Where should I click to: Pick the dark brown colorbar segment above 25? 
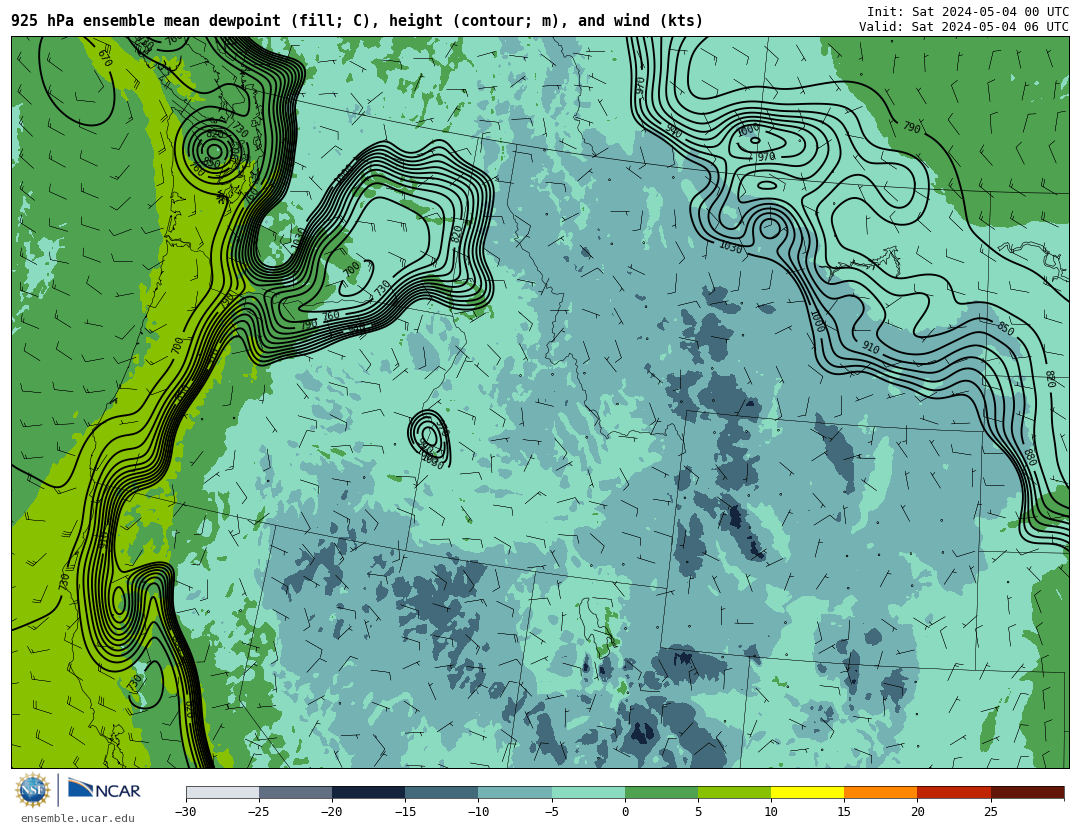1027,793
